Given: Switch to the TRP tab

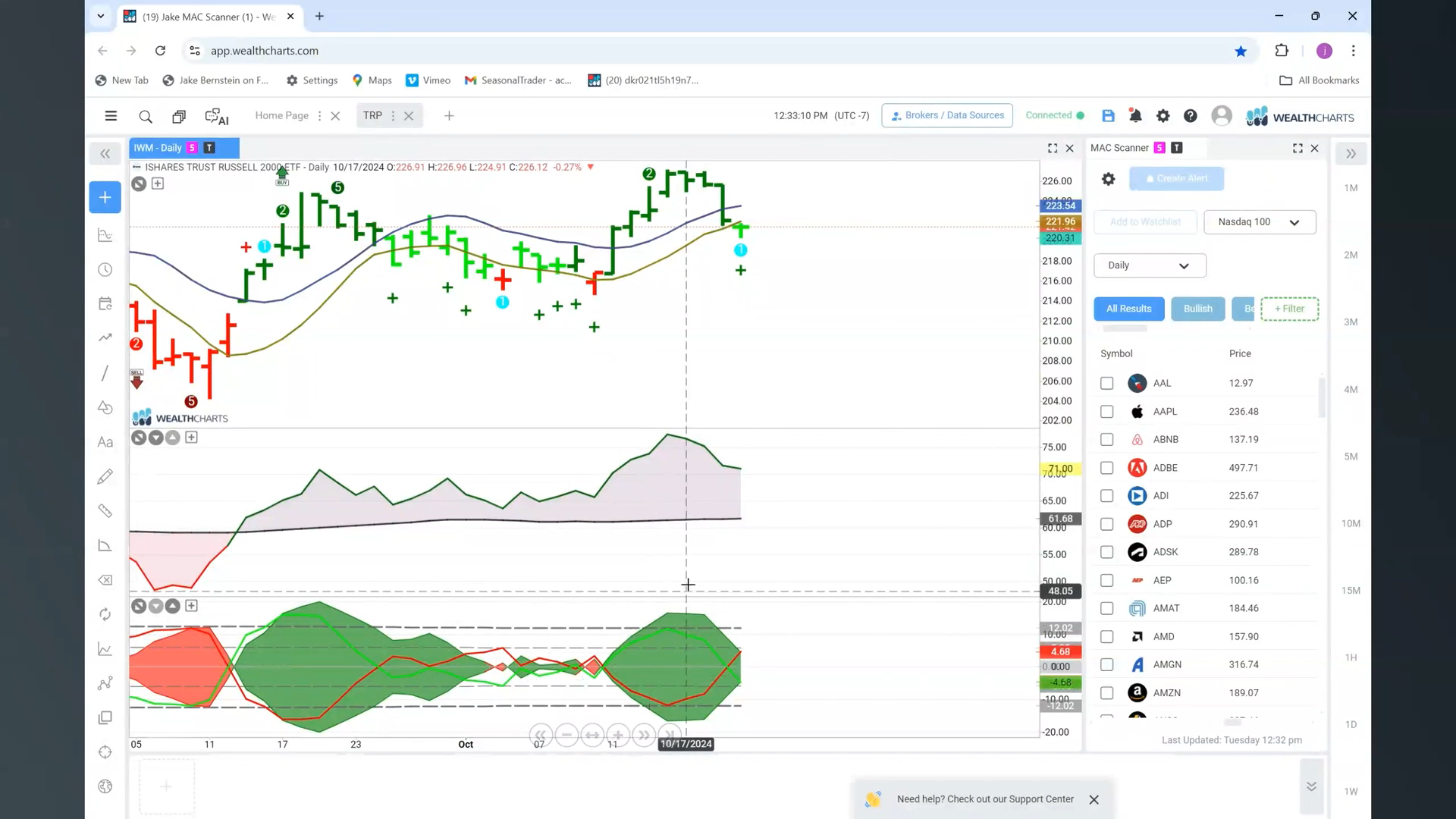Looking at the screenshot, I should [x=372, y=115].
